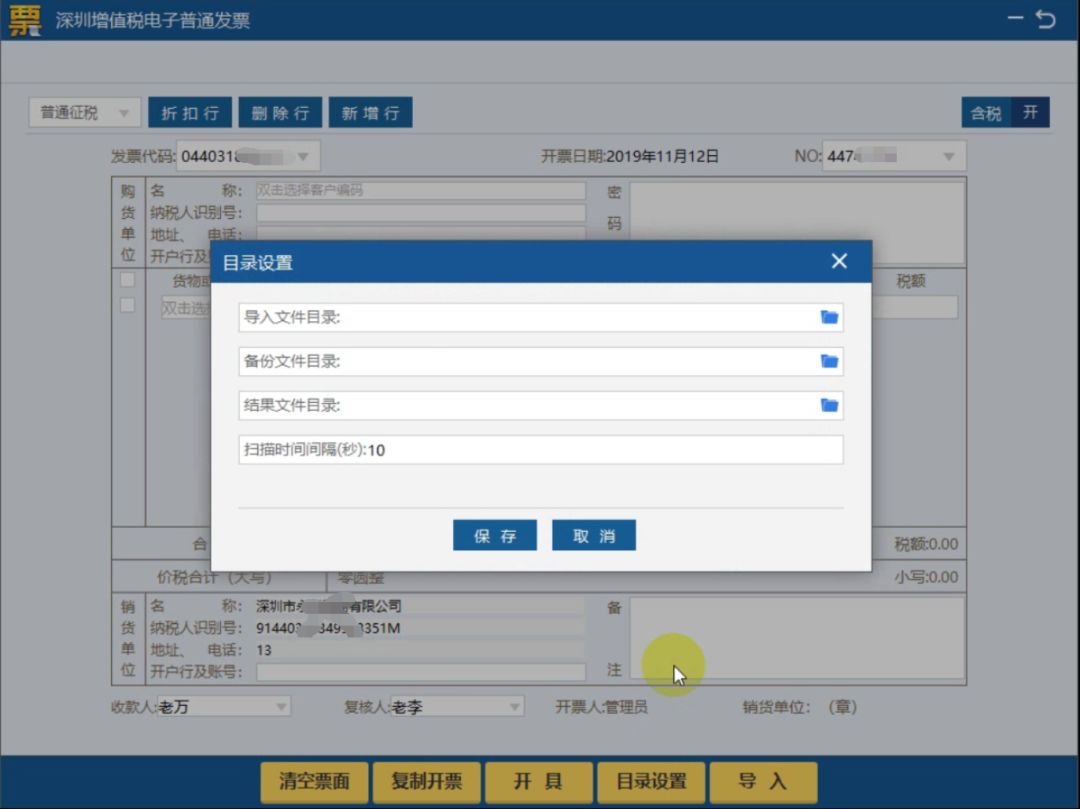Click the buyer 名称 field
This screenshot has width=1080, height=809.
point(421,191)
